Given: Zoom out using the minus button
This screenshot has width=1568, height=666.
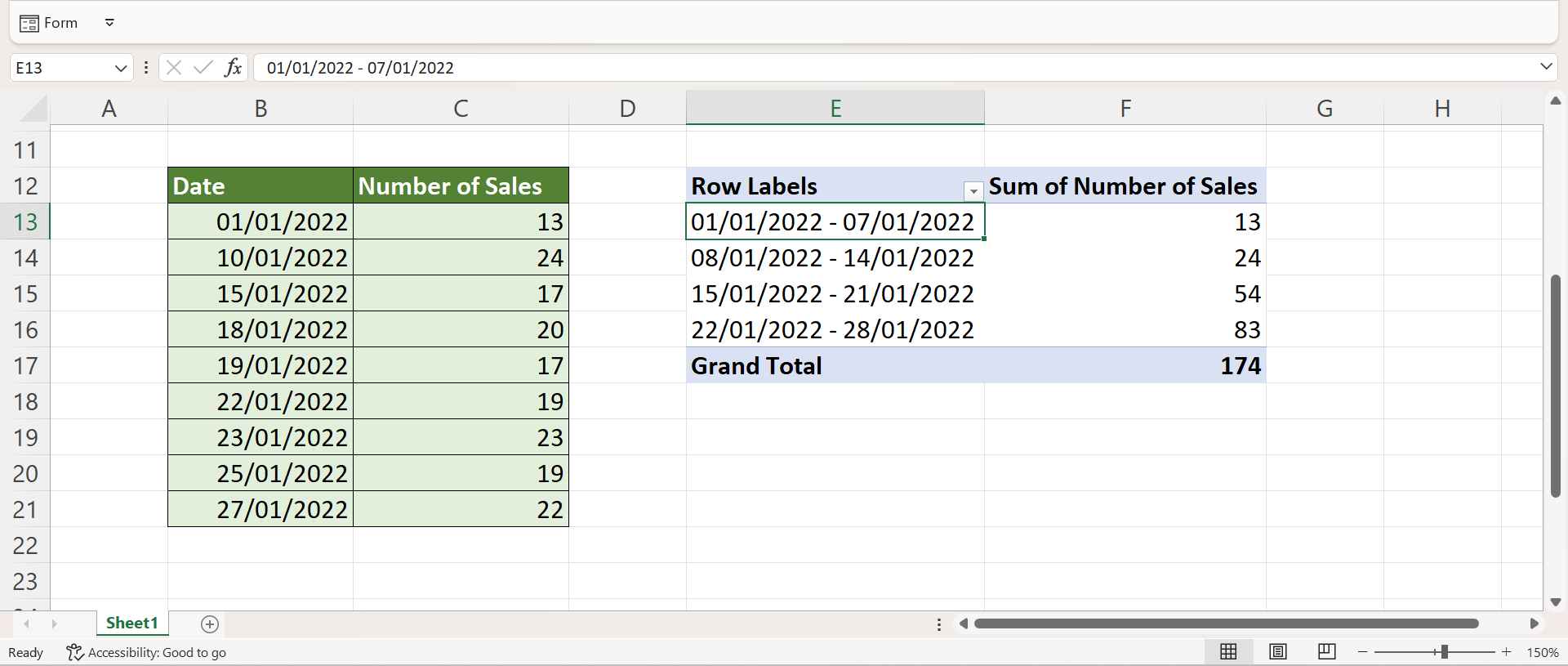Looking at the screenshot, I should (1362, 651).
